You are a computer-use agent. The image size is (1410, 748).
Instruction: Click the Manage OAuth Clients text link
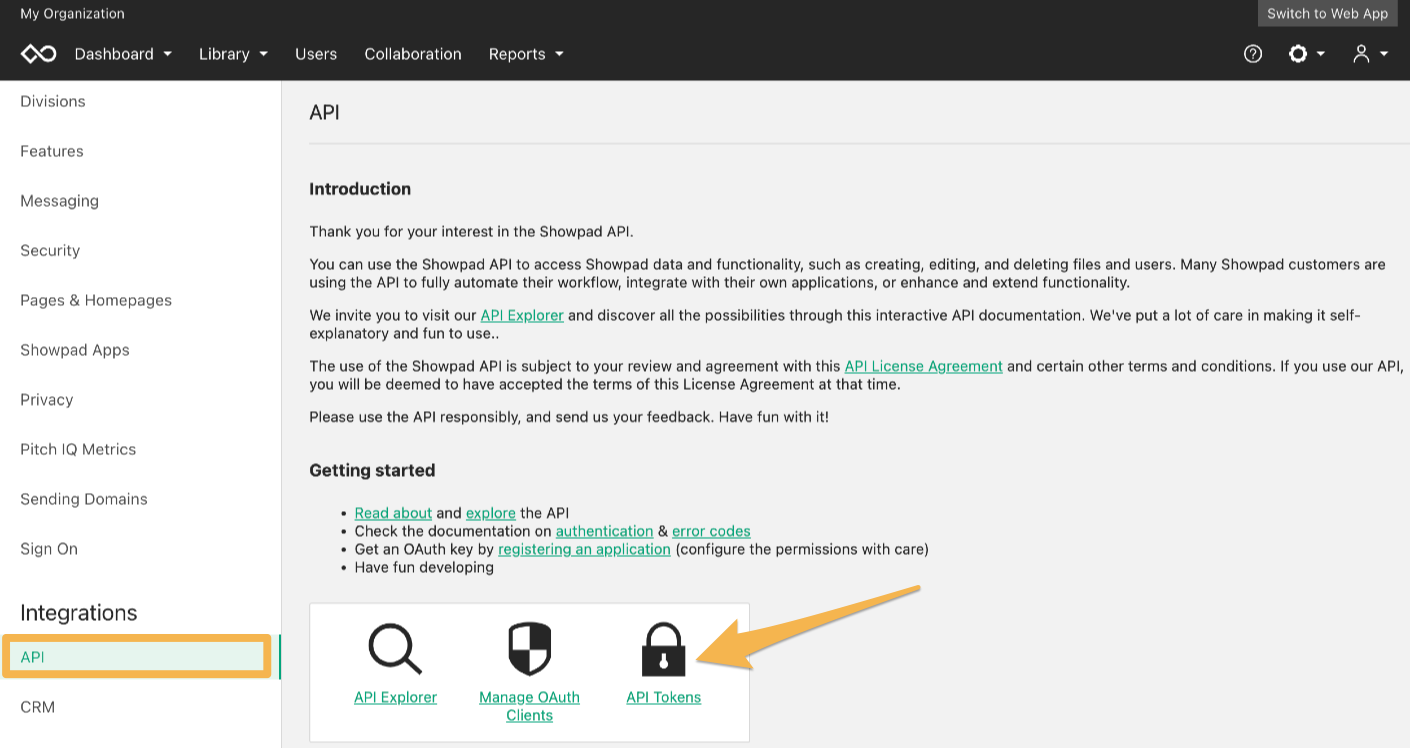pos(529,706)
